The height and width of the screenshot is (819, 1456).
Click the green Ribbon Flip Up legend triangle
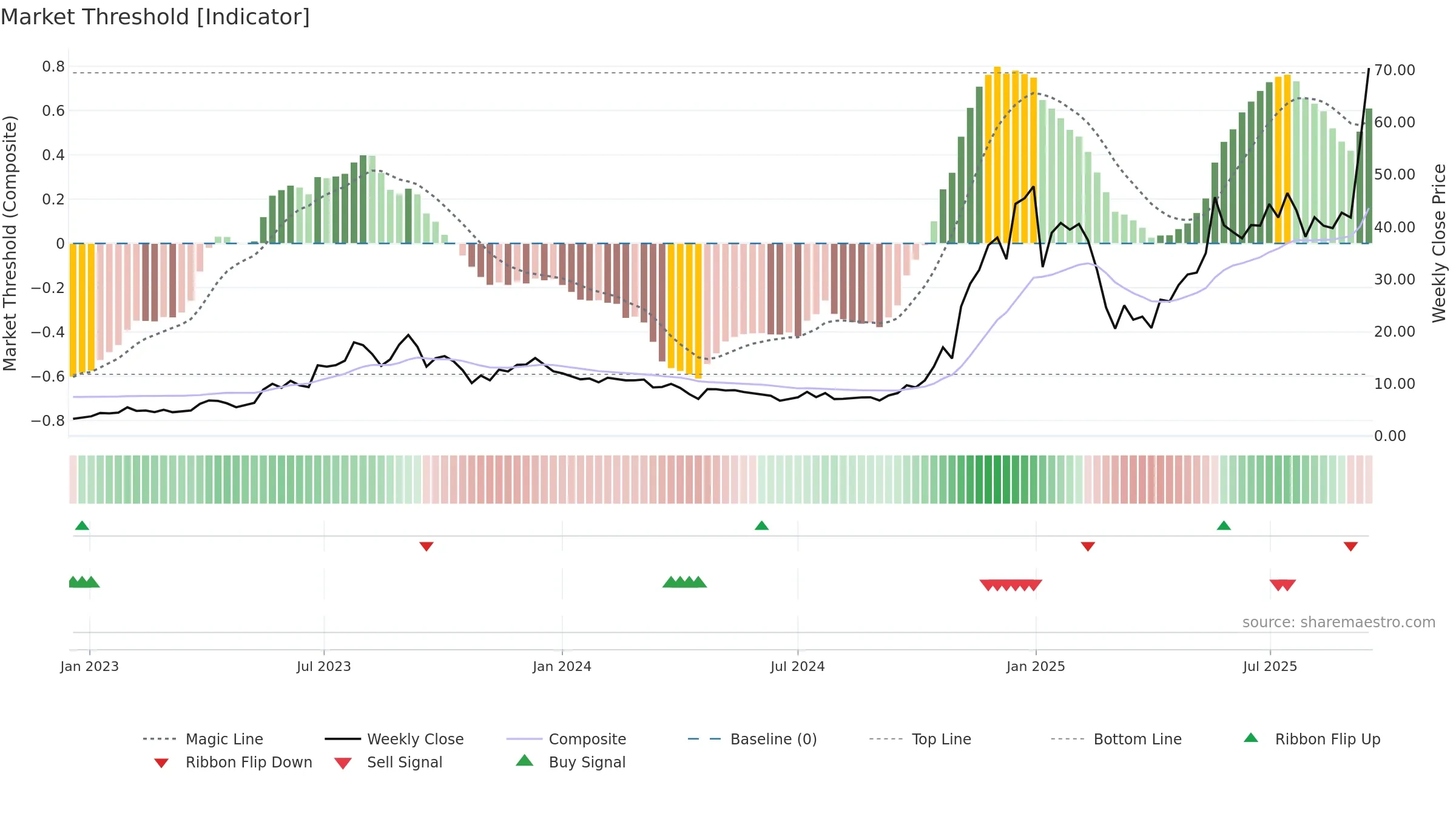1251,738
